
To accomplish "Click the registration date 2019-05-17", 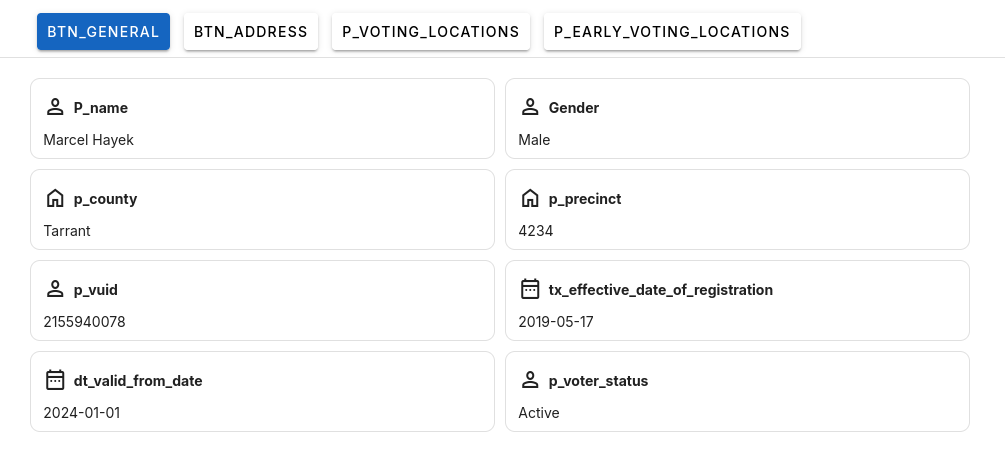I will tap(555, 322).
